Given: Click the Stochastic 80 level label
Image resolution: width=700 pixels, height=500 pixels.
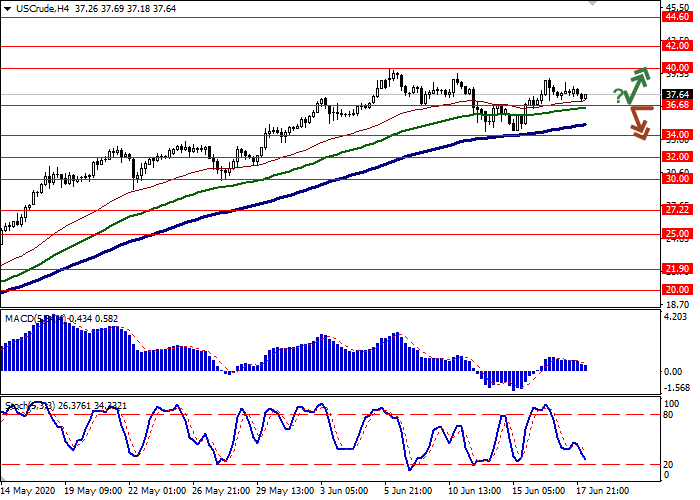Looking at the screenshot, I should (x=671, y=414).
